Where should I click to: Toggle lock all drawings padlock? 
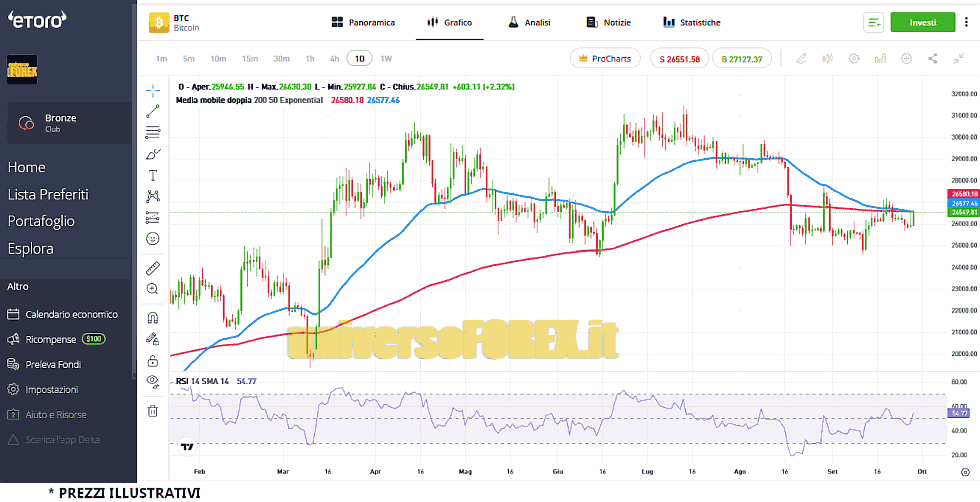pos(153,360)
